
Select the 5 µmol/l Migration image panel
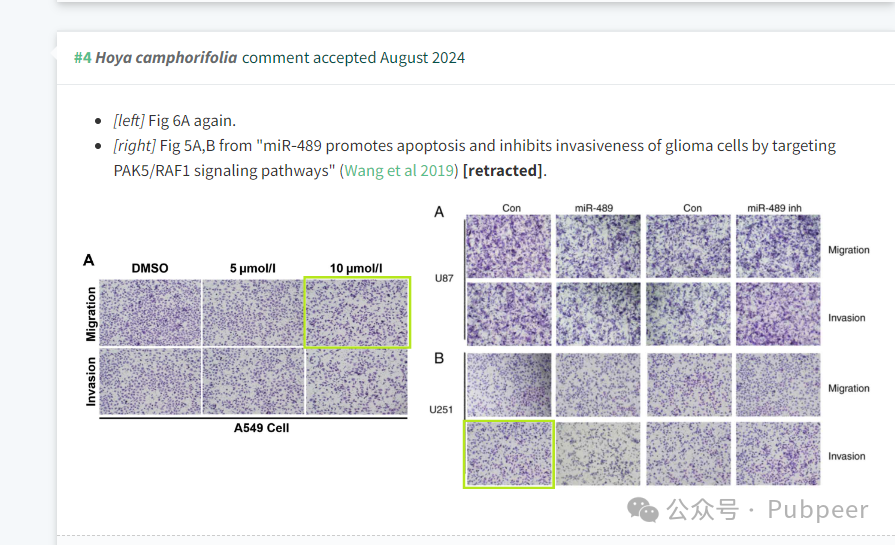253,312
